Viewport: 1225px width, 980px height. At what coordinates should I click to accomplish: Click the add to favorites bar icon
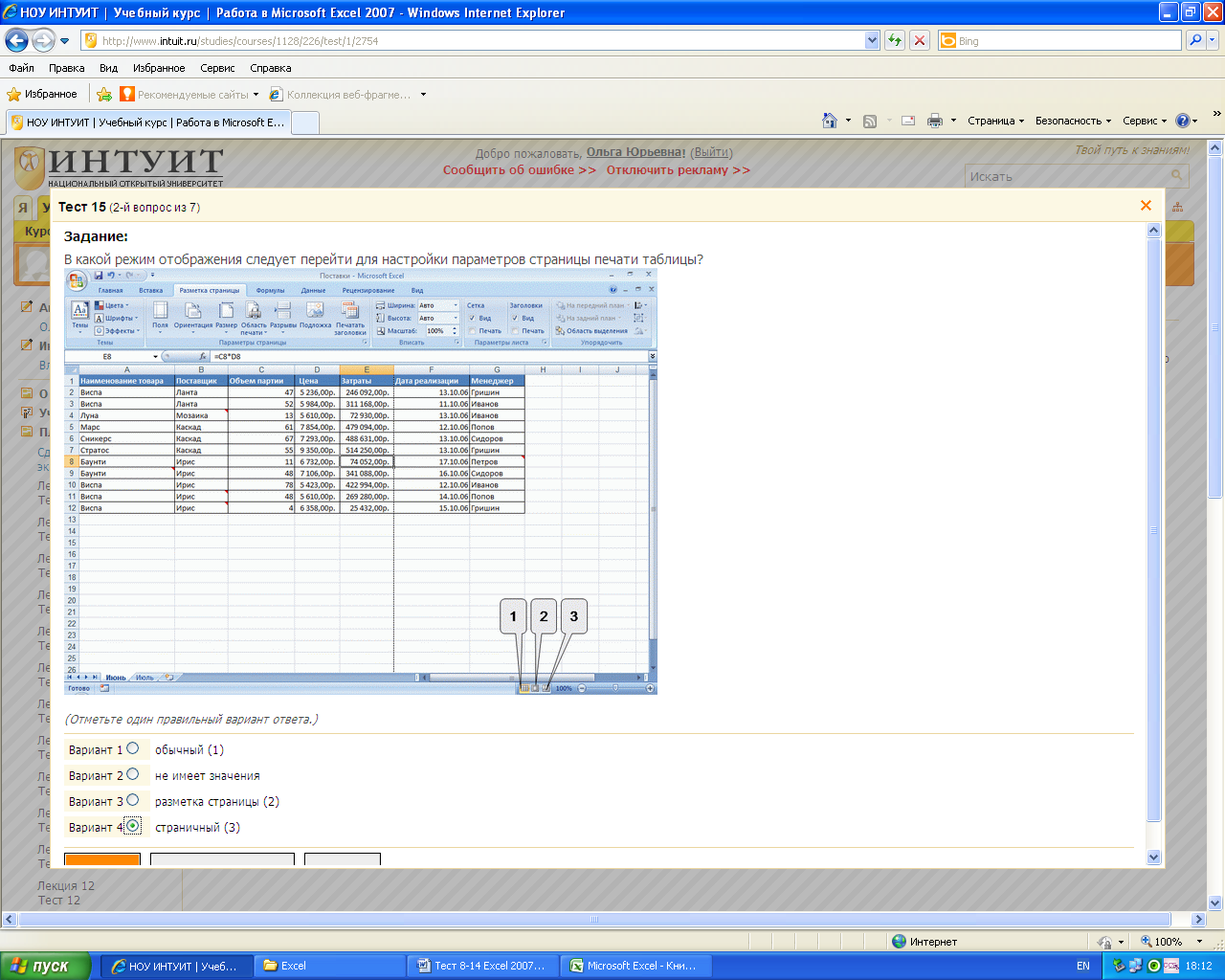[104, 94]
